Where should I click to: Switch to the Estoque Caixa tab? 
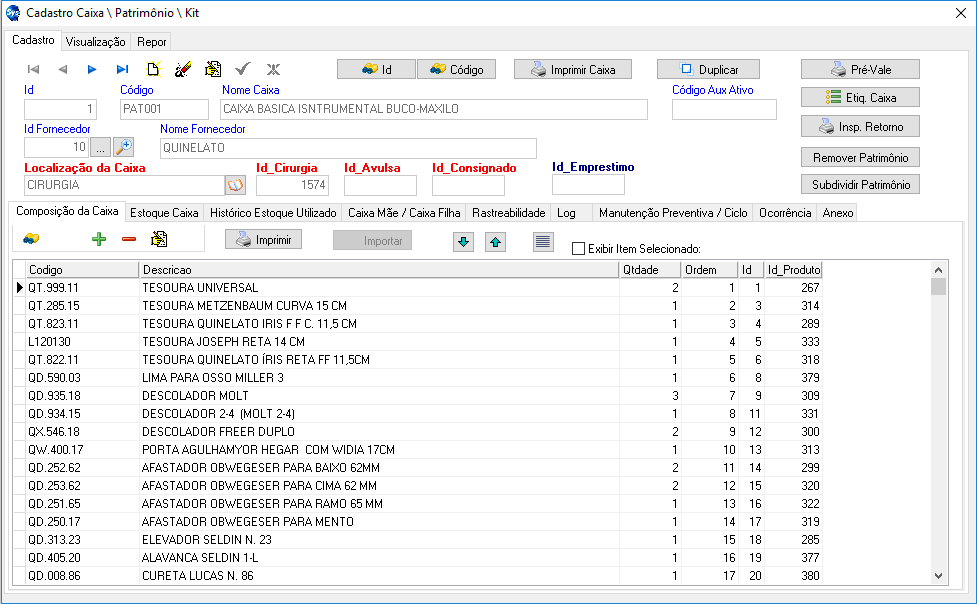(164, 213)
